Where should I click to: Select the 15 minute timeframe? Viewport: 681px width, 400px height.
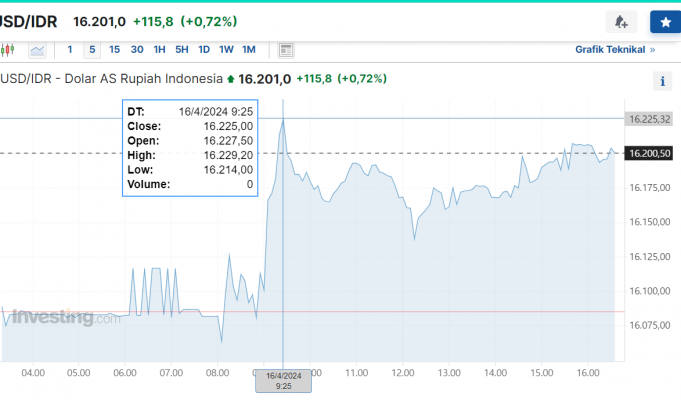pos(114,49)
